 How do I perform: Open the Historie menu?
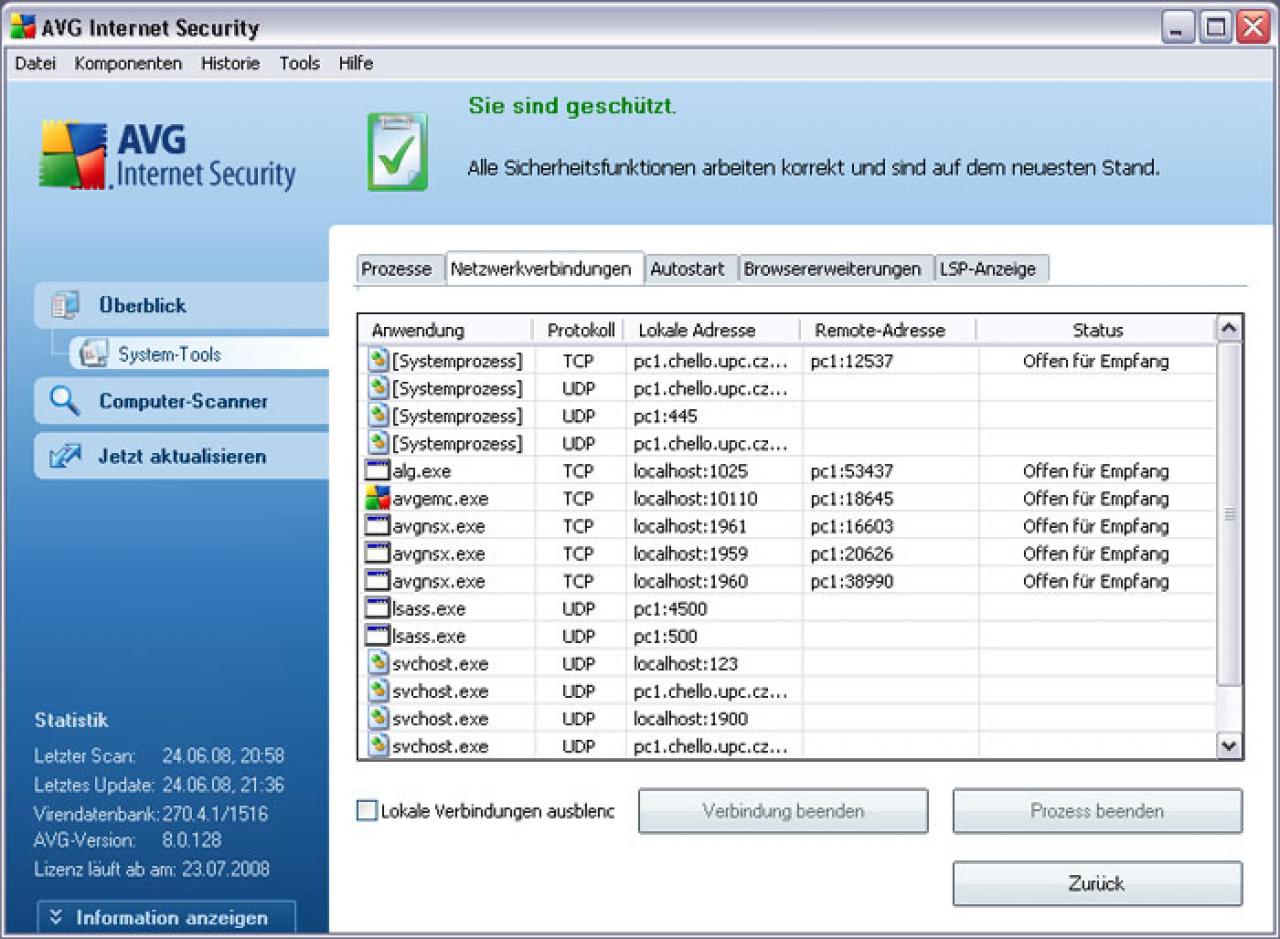coord(230,63)
